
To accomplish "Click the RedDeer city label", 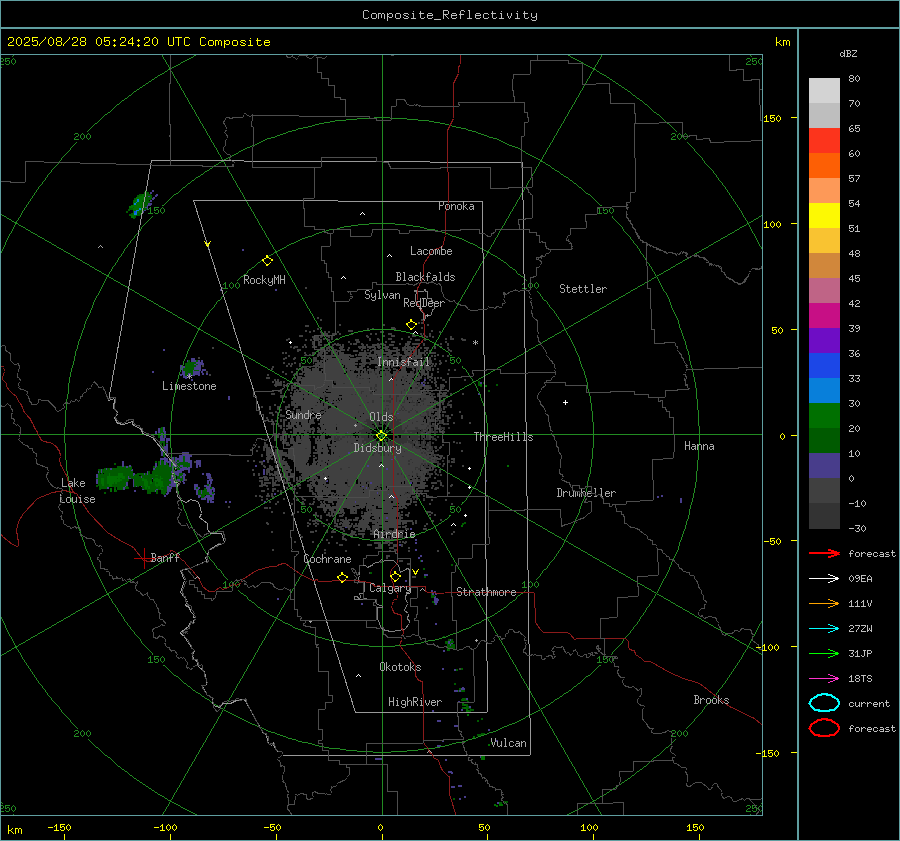I will 424,303.
